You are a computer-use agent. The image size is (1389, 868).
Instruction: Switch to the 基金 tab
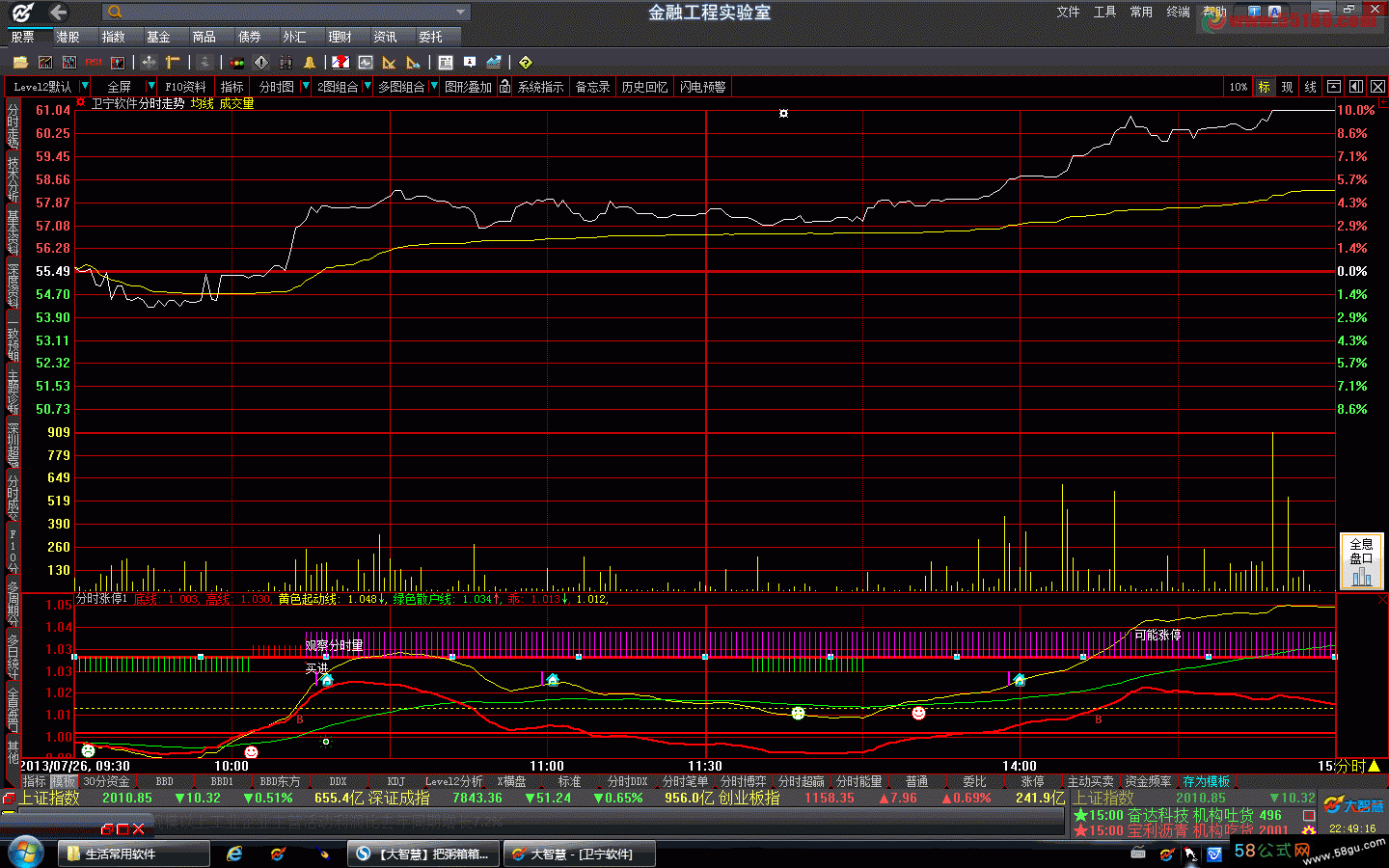pyautogui.click(x=158, y=37)
